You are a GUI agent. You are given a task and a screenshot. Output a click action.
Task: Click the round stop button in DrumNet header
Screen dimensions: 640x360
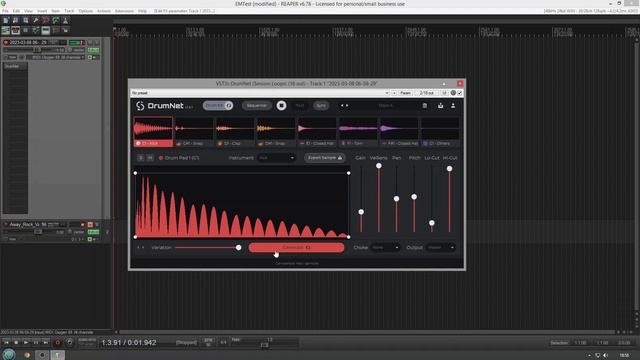point(281,105)
